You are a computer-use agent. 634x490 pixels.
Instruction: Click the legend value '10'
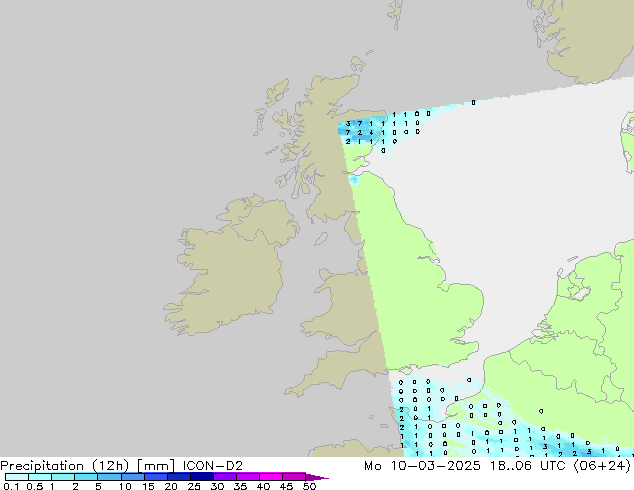(125, 486)
